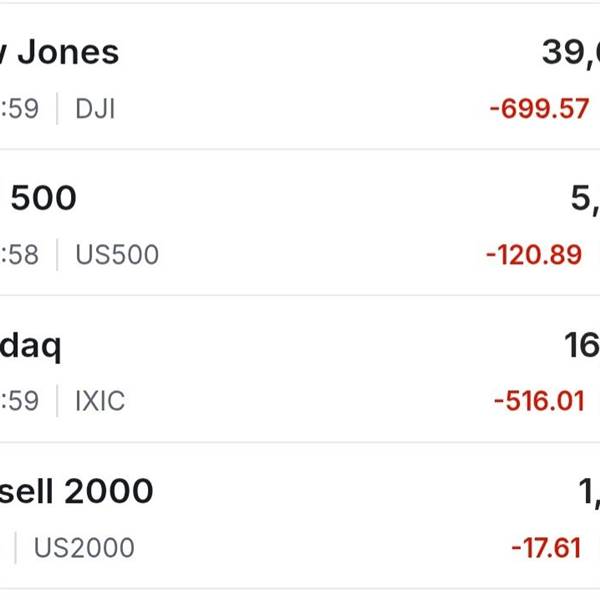Click the -699.57 change value
This screenshot has height=600, width=600.
coord(539,109)
